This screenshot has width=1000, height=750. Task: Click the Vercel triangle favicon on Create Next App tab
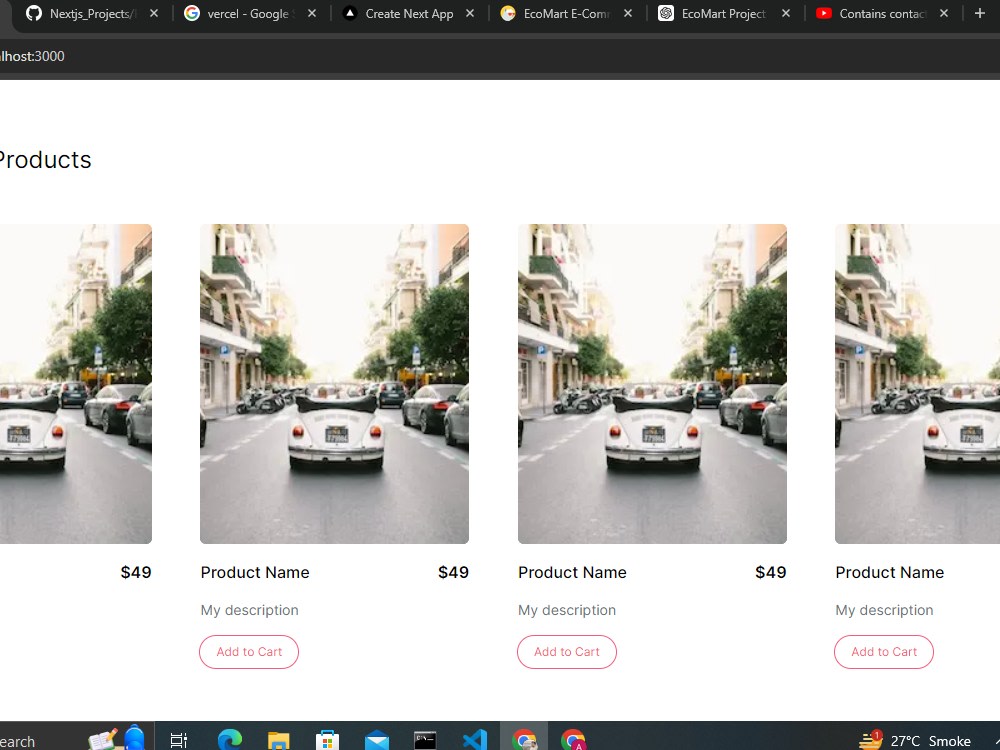[349, 13]
